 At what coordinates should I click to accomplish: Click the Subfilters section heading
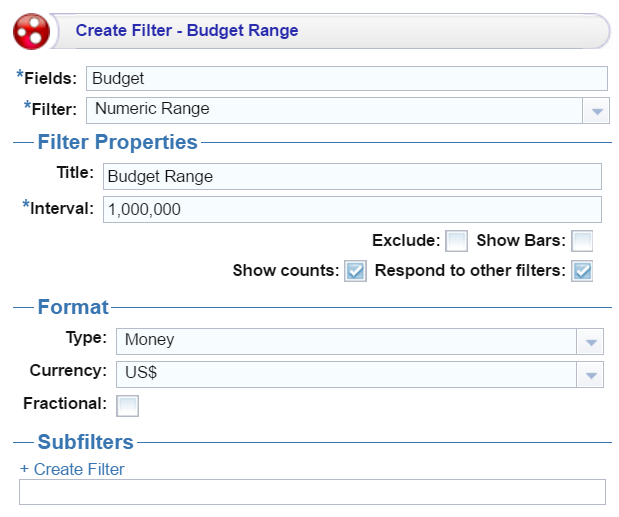coord(85,442)
